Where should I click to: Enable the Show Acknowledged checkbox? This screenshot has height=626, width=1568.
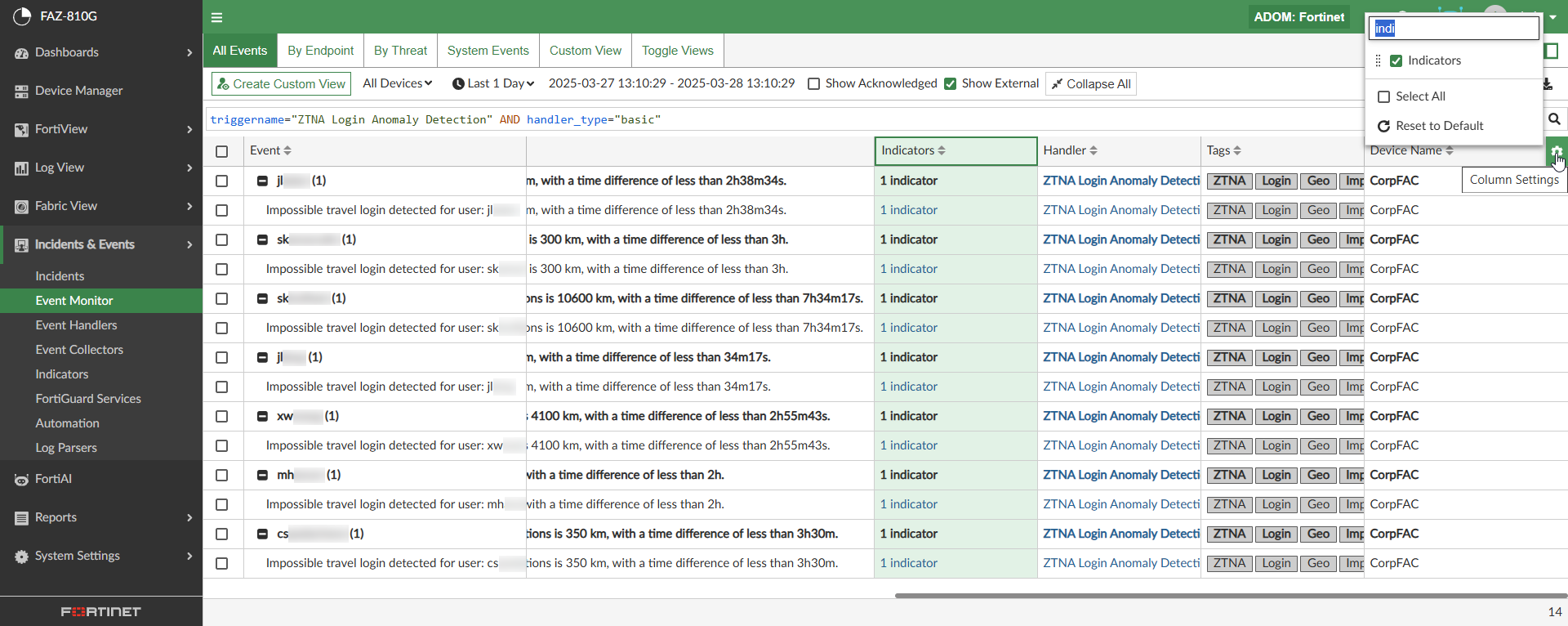tap(813, 84)
